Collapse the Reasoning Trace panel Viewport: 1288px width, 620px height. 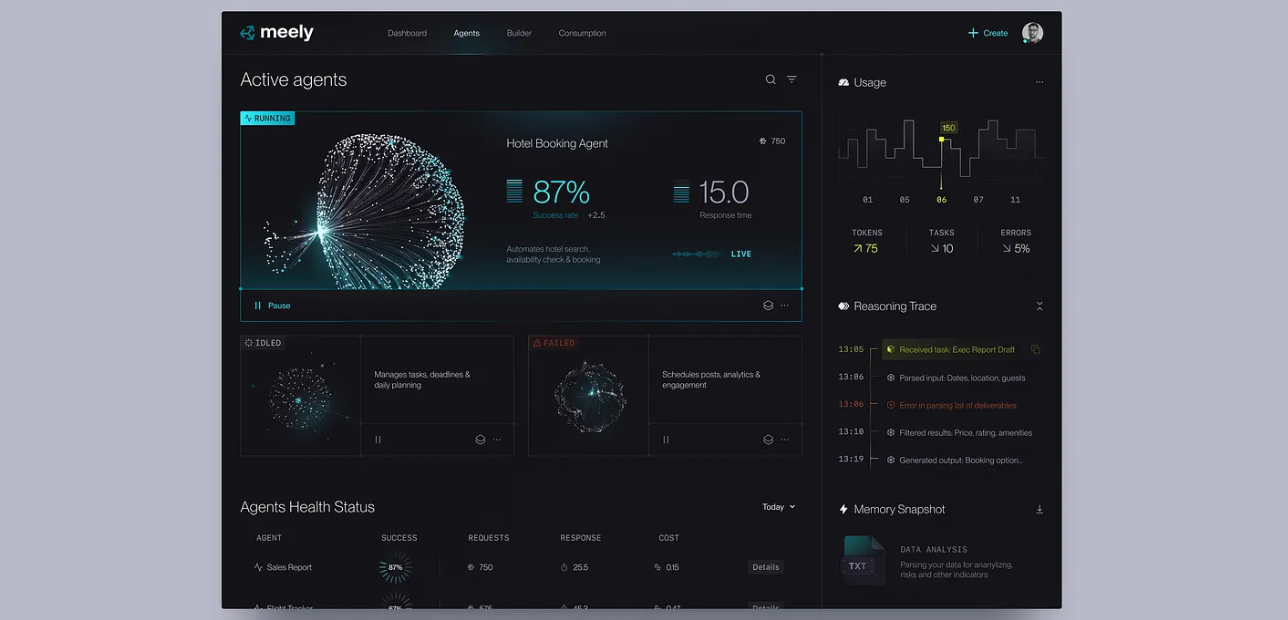pos(1039,306)
